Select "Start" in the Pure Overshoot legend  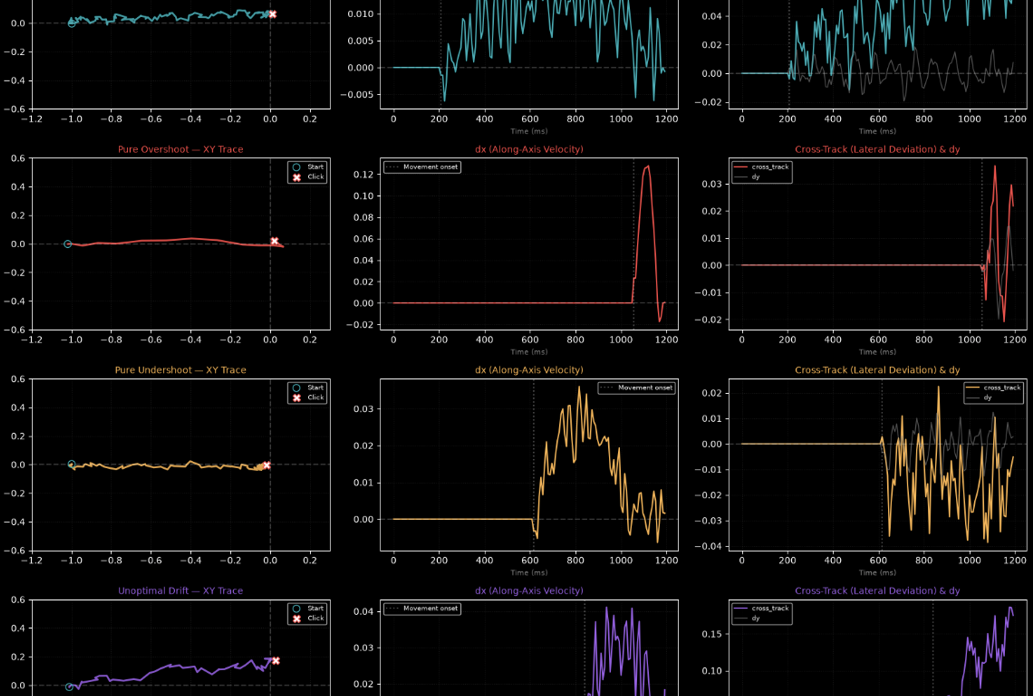click(x=315, y=167)
